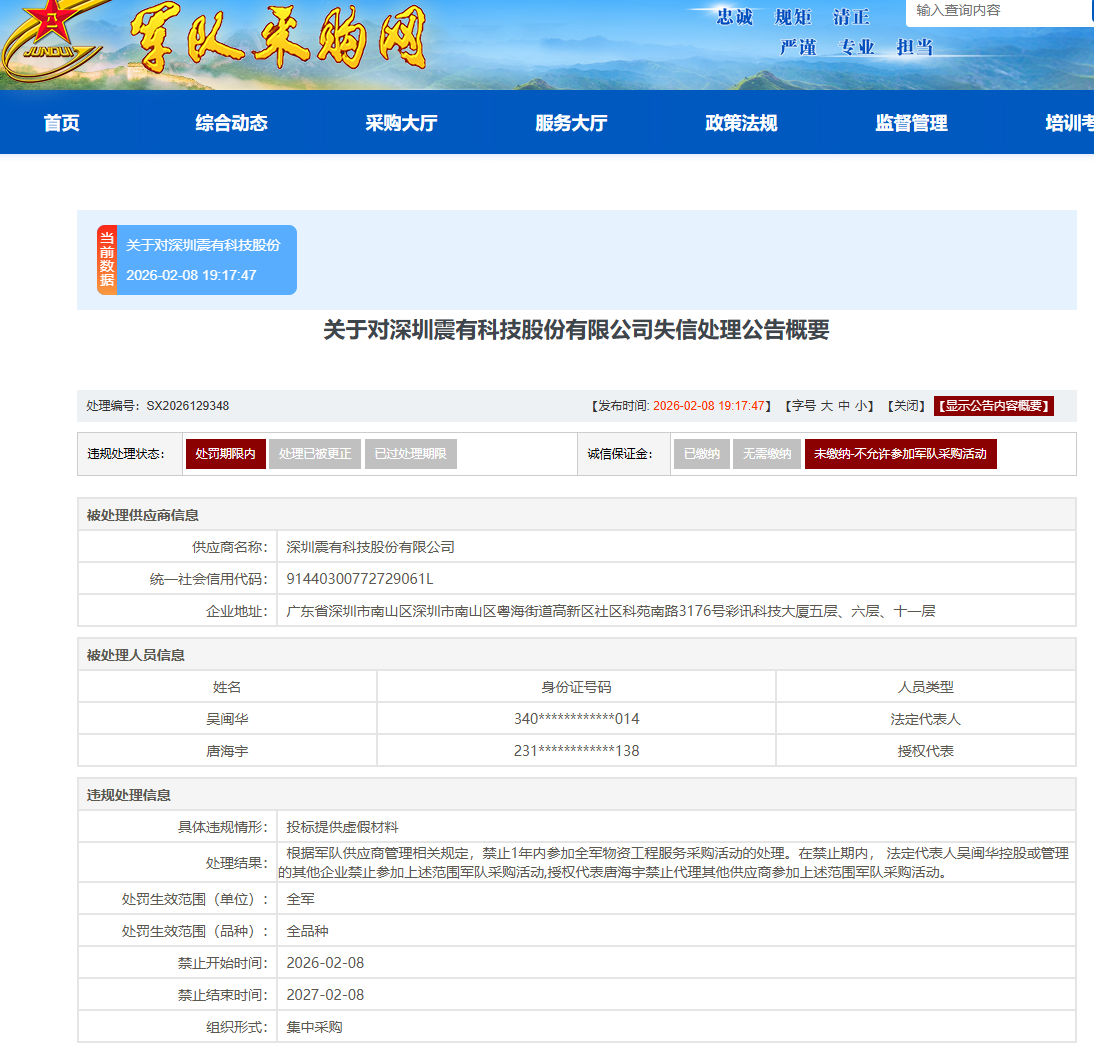Click 投标提供虚假材料 violation text

point(342,827)
